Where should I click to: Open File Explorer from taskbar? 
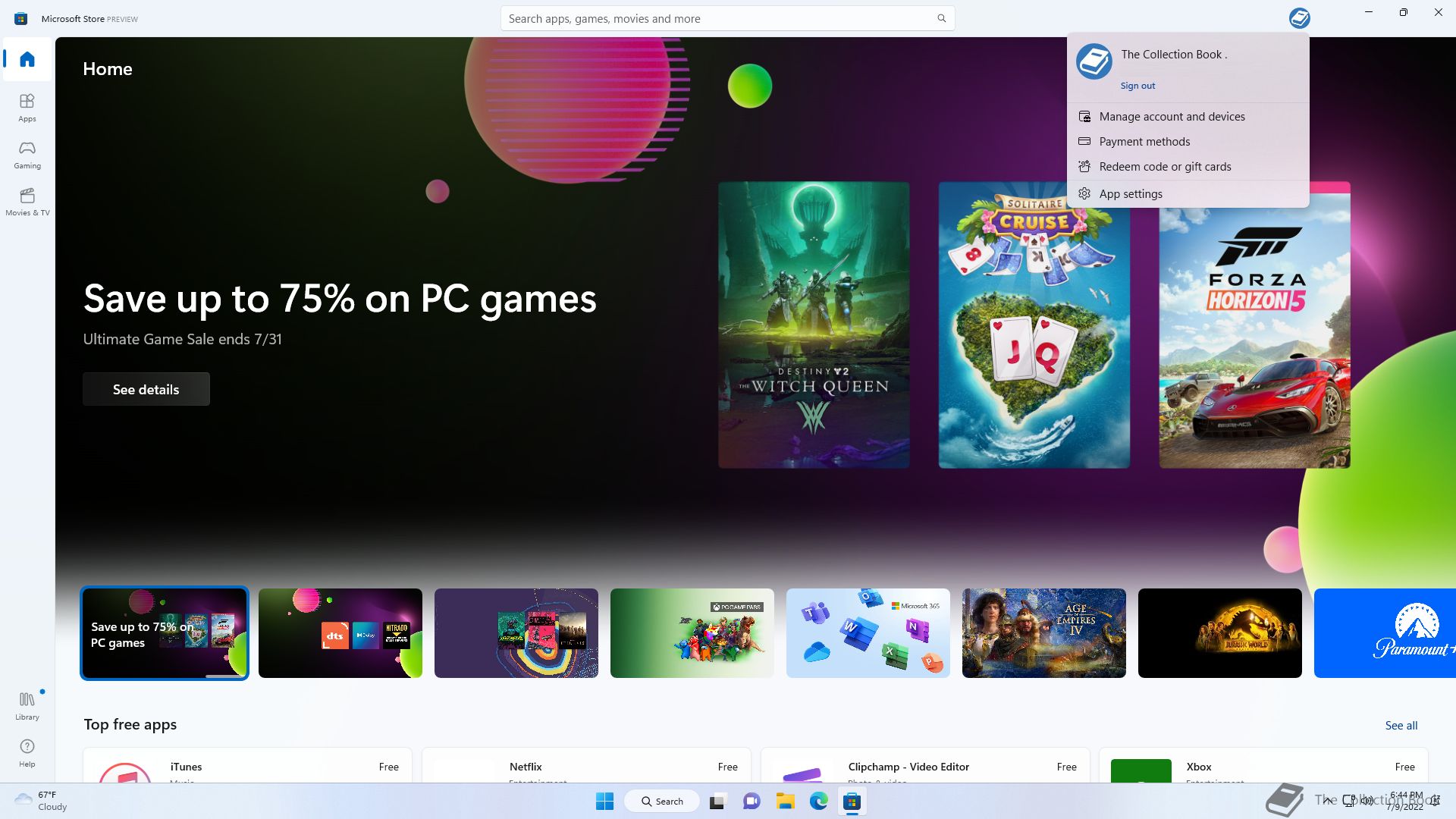click(785, 801)
